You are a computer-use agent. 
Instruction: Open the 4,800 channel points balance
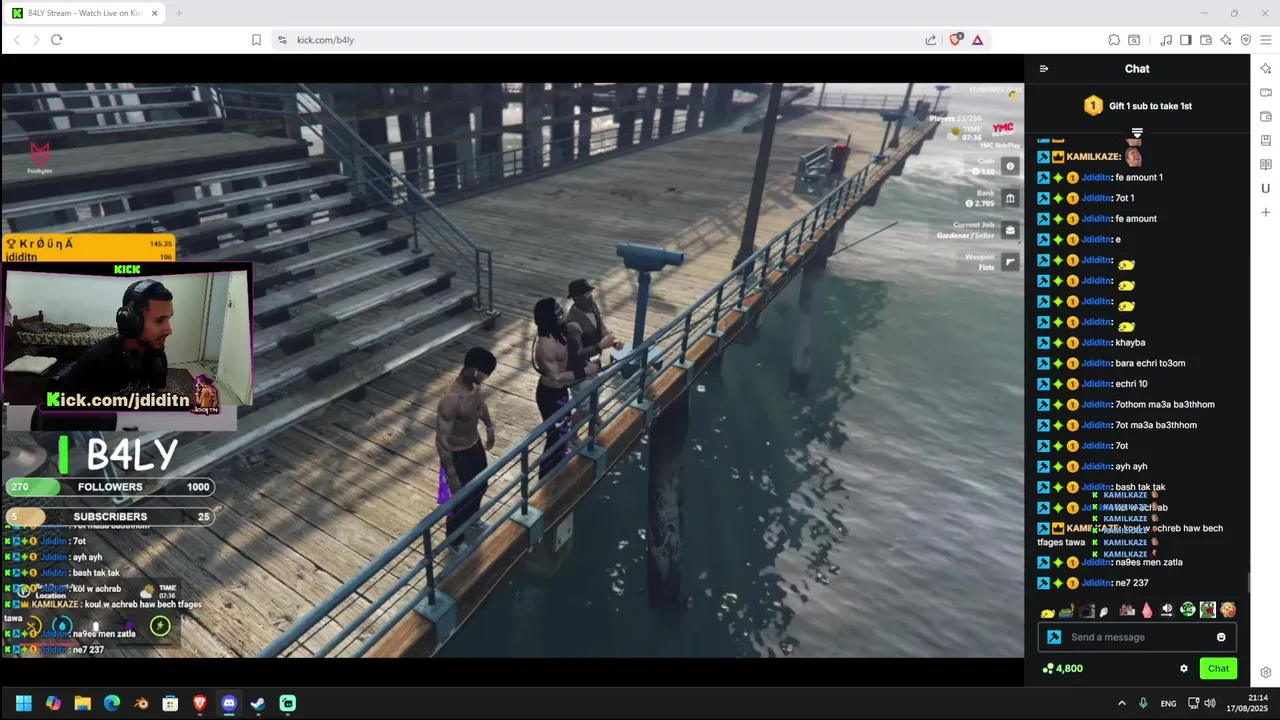tap(1062, 668)
